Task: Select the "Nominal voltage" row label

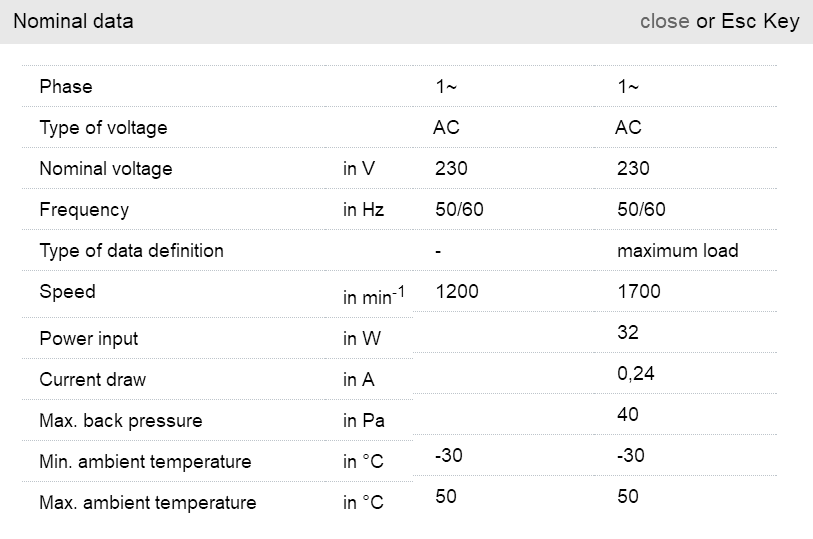Action: click(105, 169)
